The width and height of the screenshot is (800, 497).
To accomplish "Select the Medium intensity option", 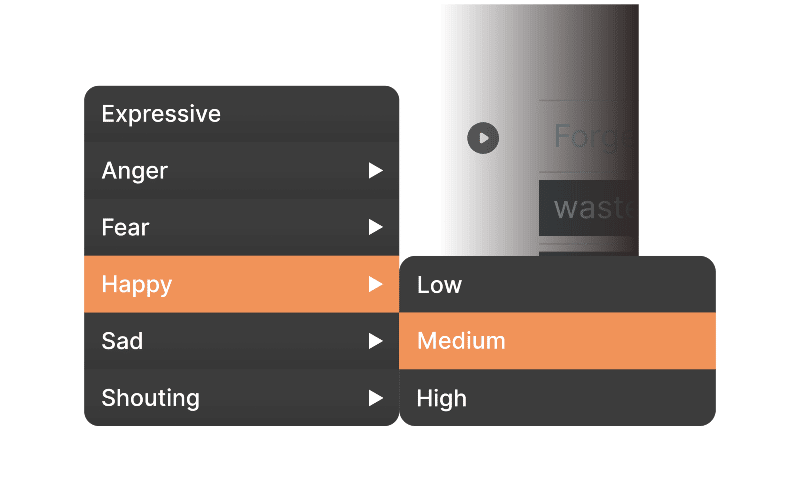I will click(462, 341).
